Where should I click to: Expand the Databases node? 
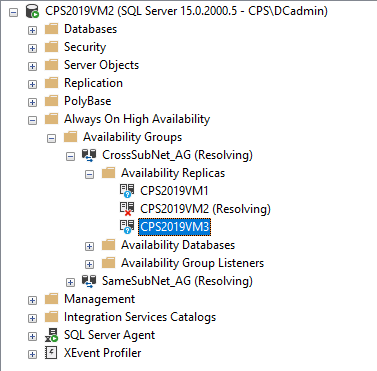point(32,30)
